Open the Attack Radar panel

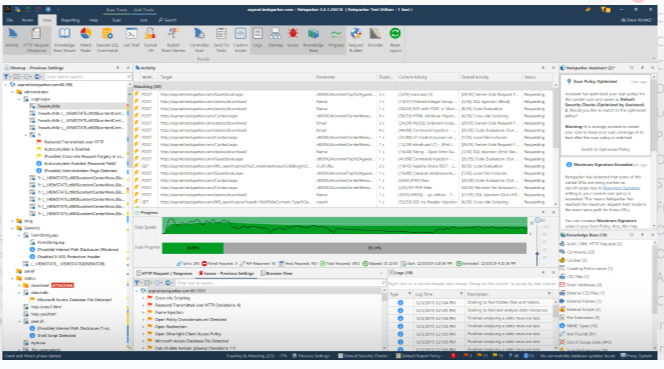point(86,40)
